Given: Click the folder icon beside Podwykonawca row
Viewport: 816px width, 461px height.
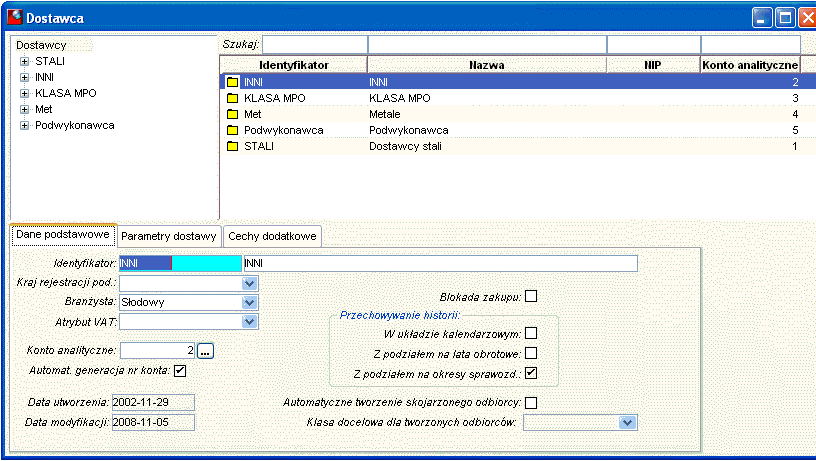Looking at the screenshot, I should click(233, 131).
